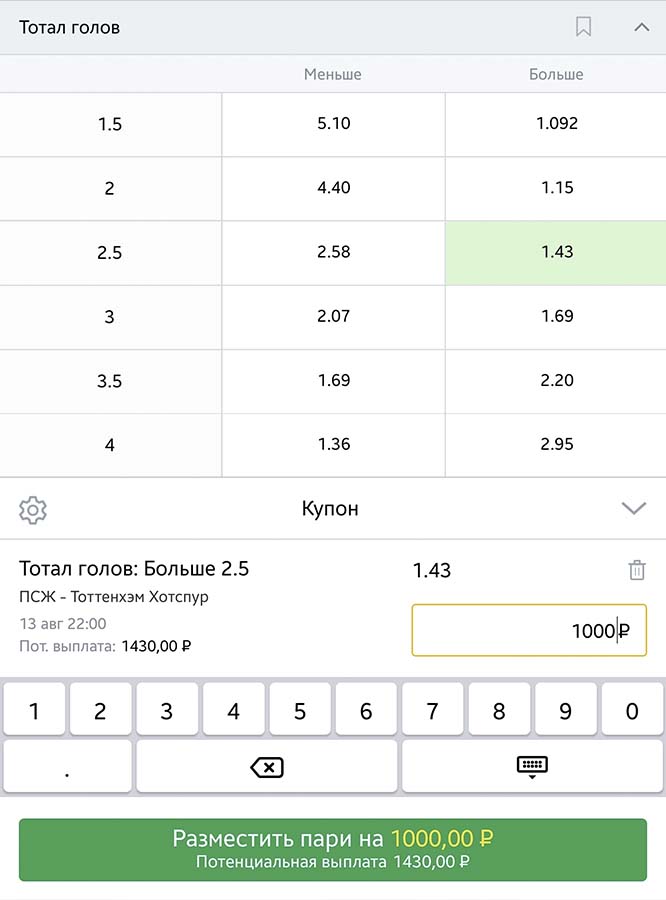
Task: Tap the backspace key icon
Action: (266, 767)
